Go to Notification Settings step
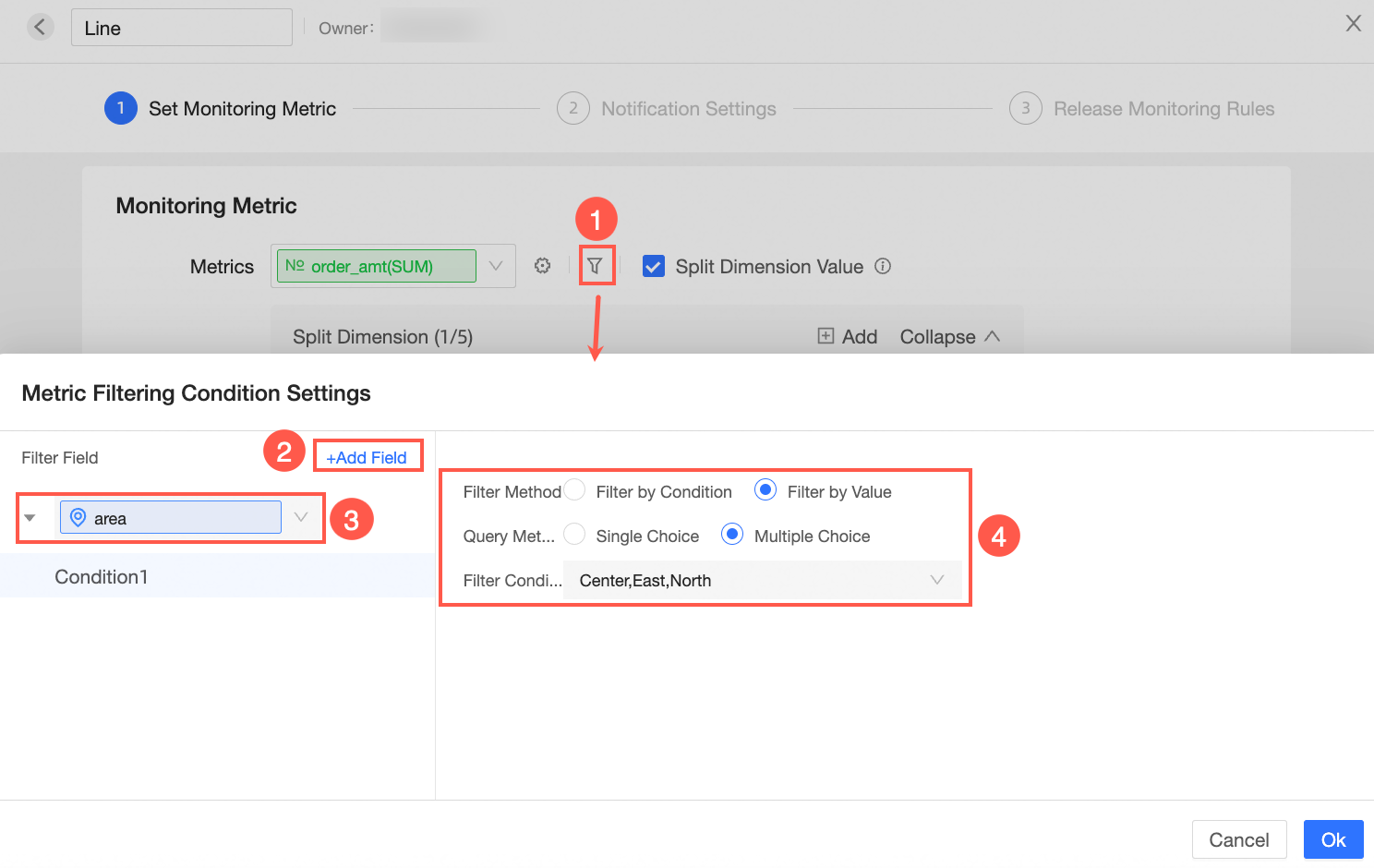 (667, 108)
